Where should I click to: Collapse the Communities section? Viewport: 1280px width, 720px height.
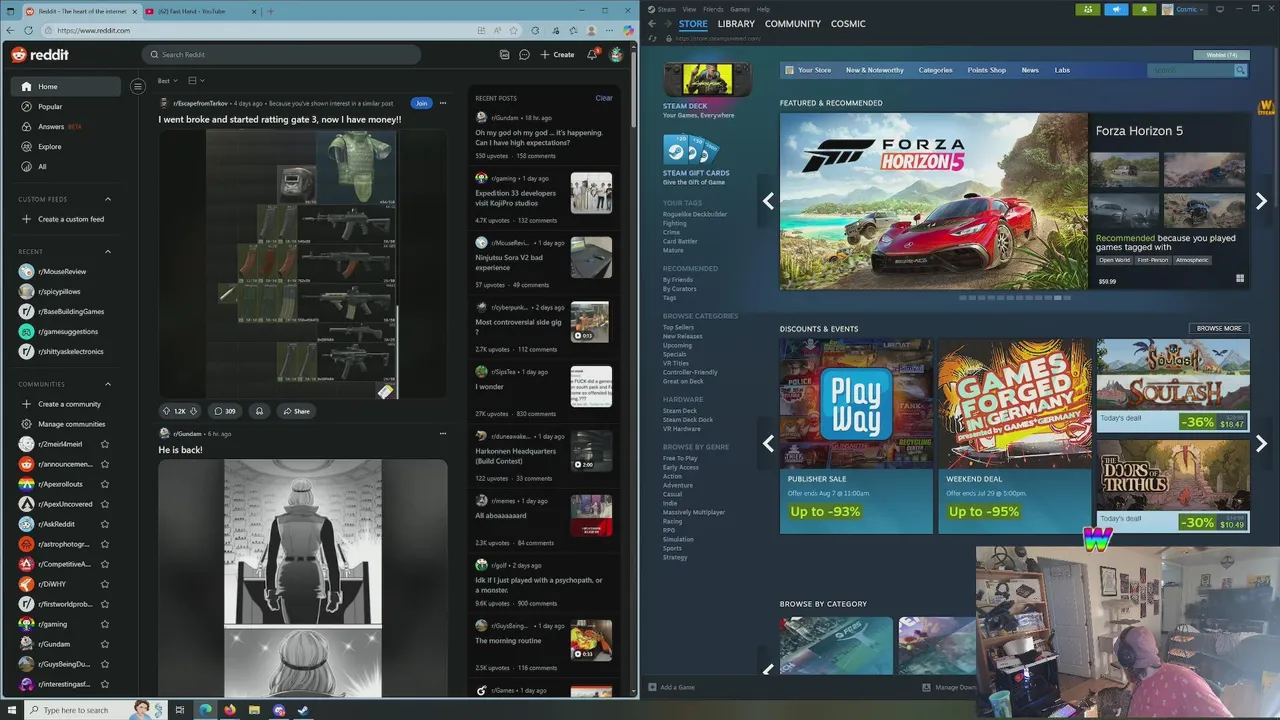pos(108,384)
